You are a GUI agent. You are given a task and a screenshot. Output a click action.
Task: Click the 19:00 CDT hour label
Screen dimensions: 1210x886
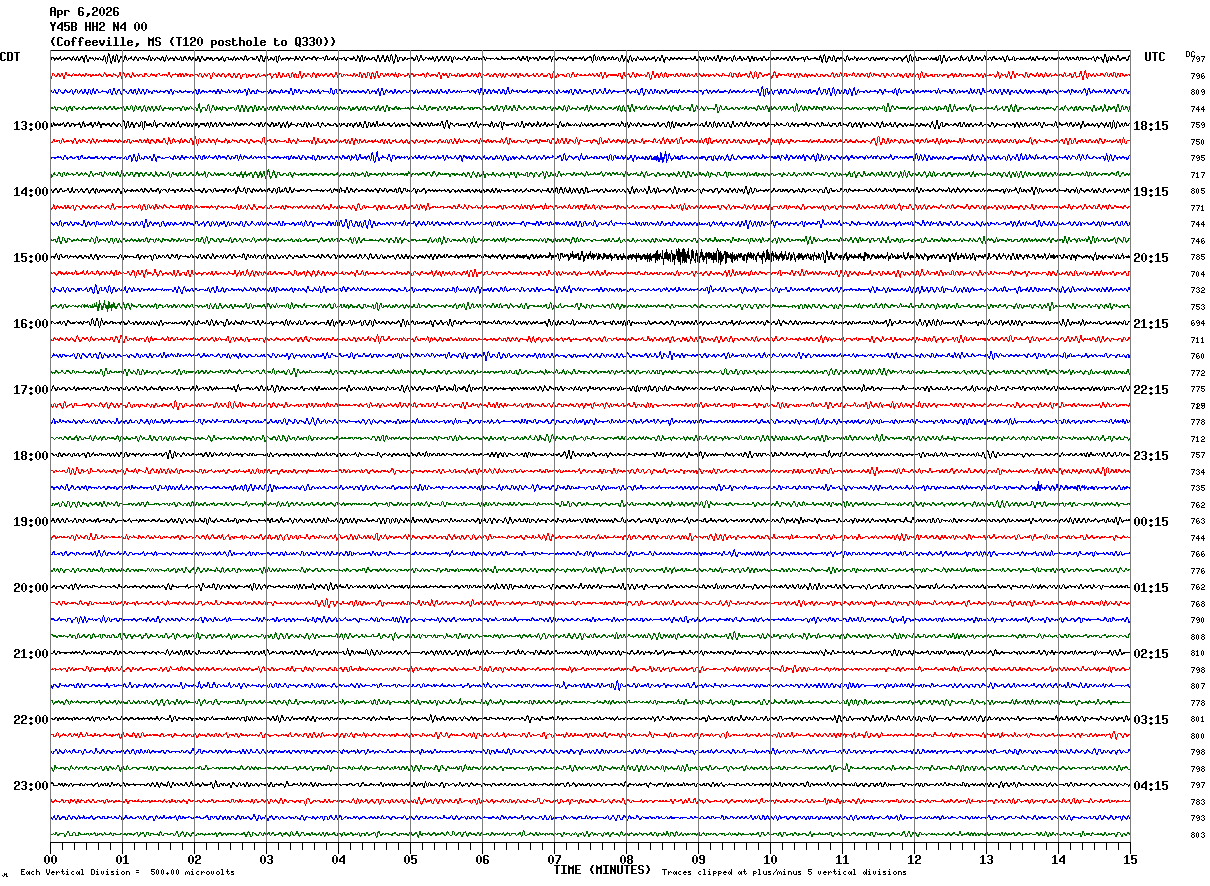pyautogui.click(x=31, y=522)
